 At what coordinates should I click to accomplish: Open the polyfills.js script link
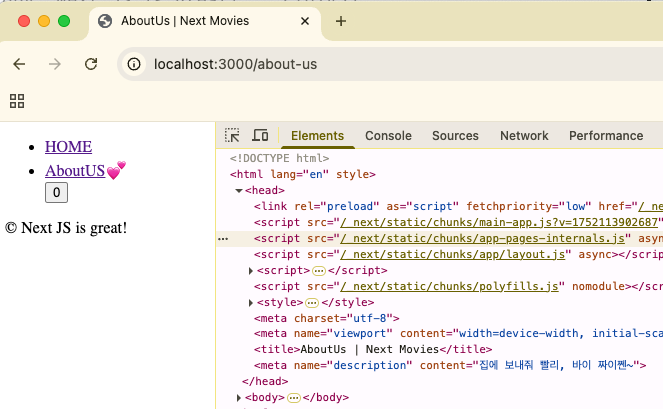point(449,287)
